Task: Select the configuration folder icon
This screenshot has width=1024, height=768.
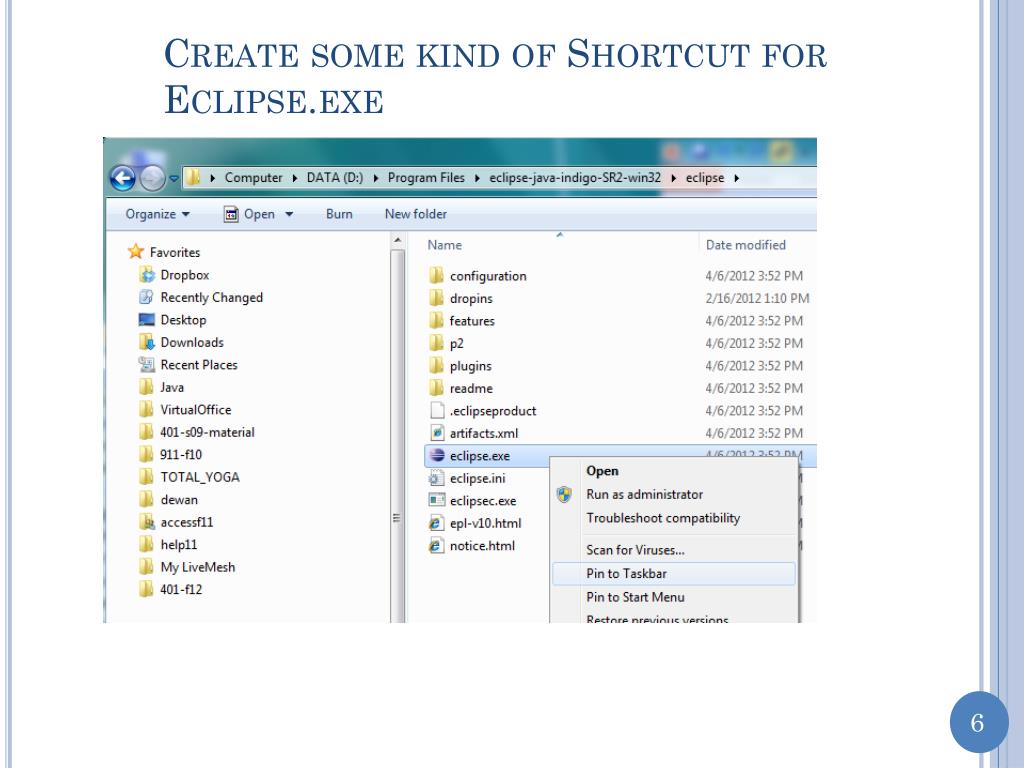Action: [436, 276]
